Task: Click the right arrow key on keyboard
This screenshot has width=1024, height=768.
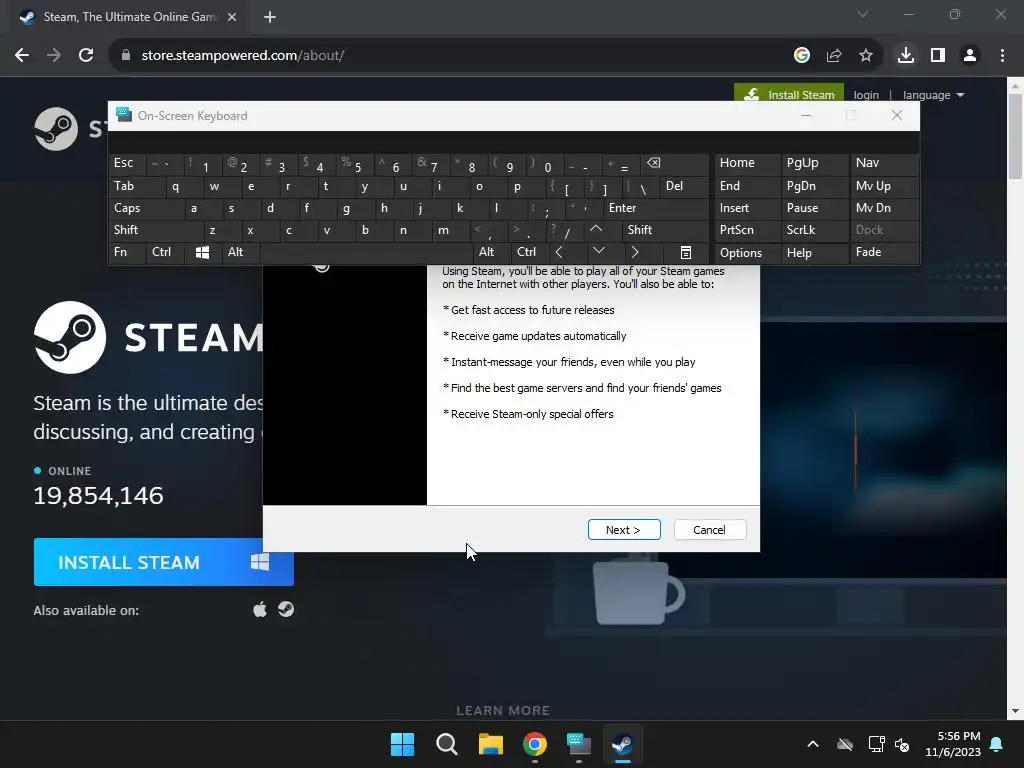Action: pyautogui.click(x=635, y=252)
